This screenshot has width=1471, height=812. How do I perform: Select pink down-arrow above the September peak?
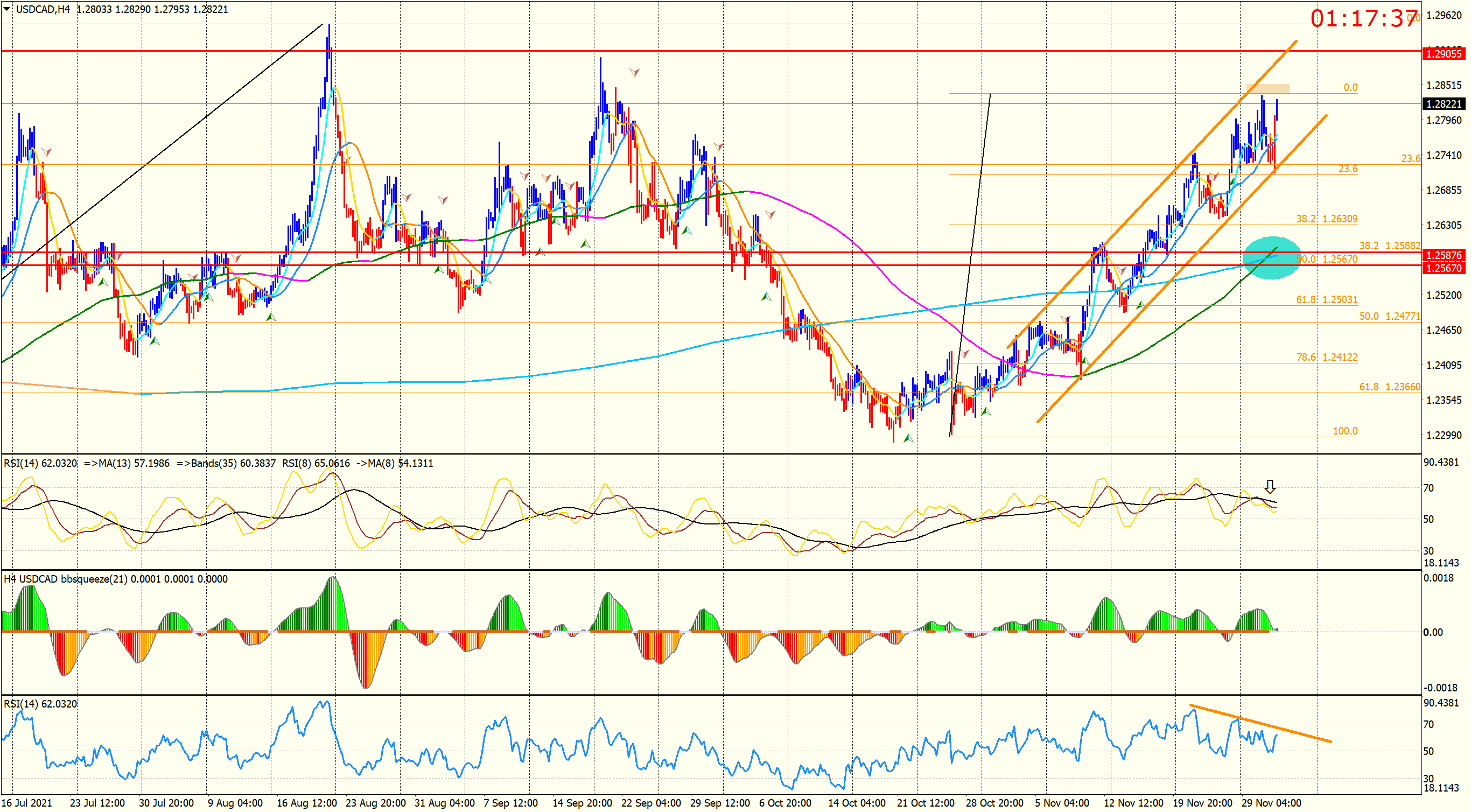point(634,73)
